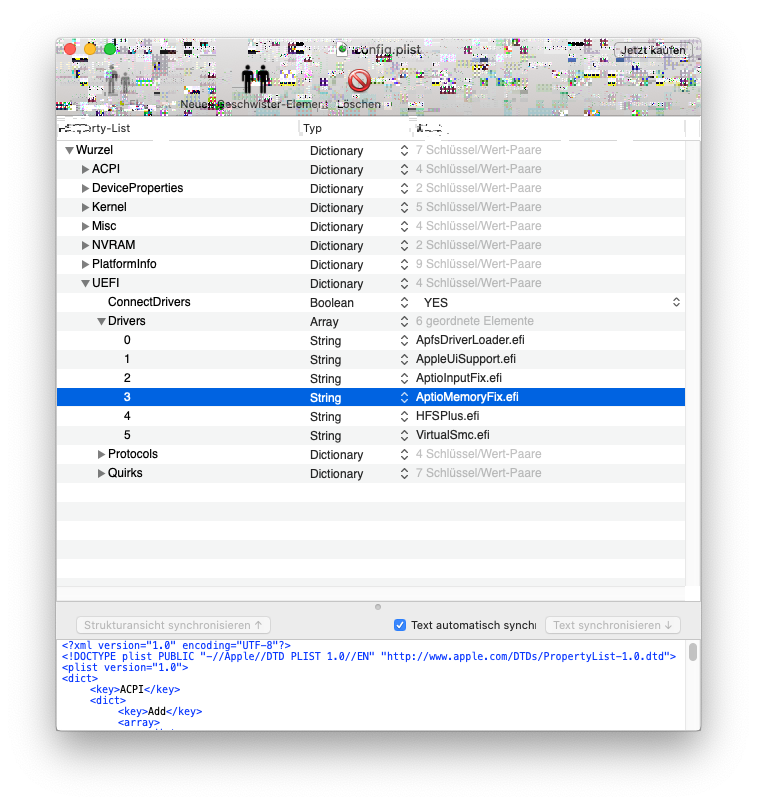Select the DeviceProperties row label
This screenshot has height=805, width=757.
(138, 188)
